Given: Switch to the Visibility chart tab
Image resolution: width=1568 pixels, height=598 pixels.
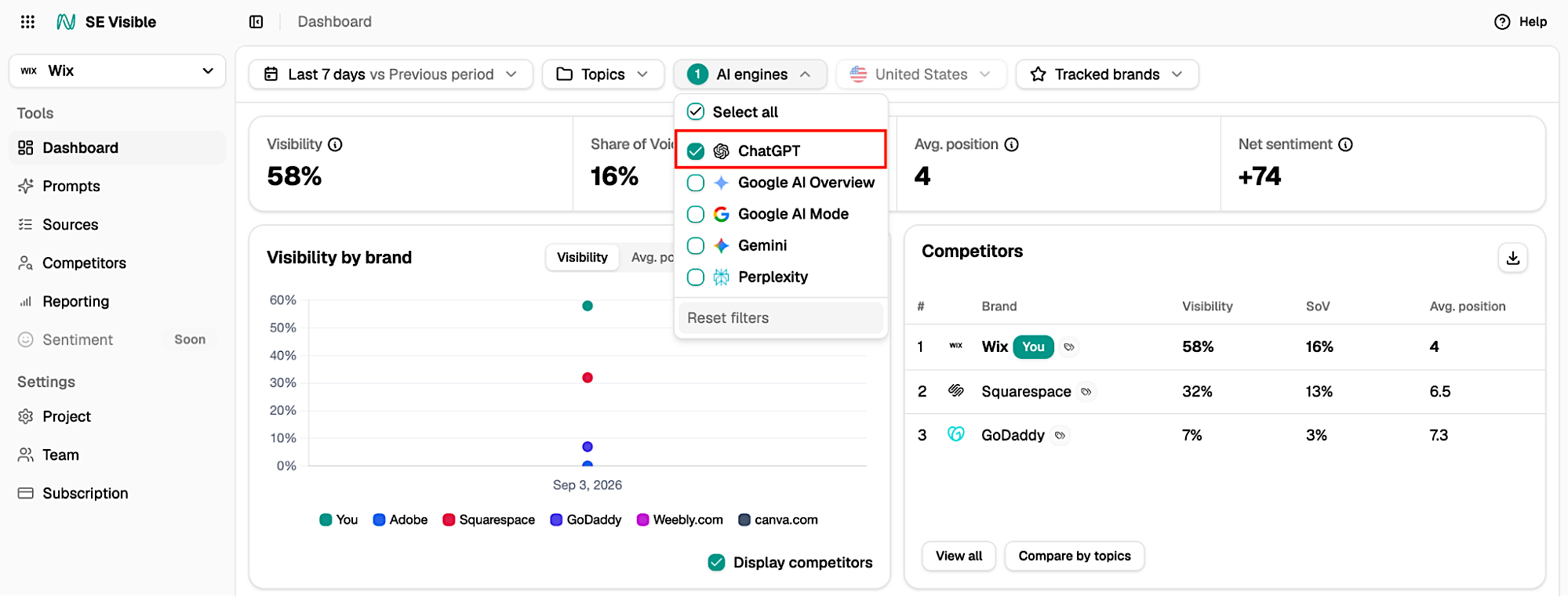Looking at the screenshot, I should pos(582,257).
